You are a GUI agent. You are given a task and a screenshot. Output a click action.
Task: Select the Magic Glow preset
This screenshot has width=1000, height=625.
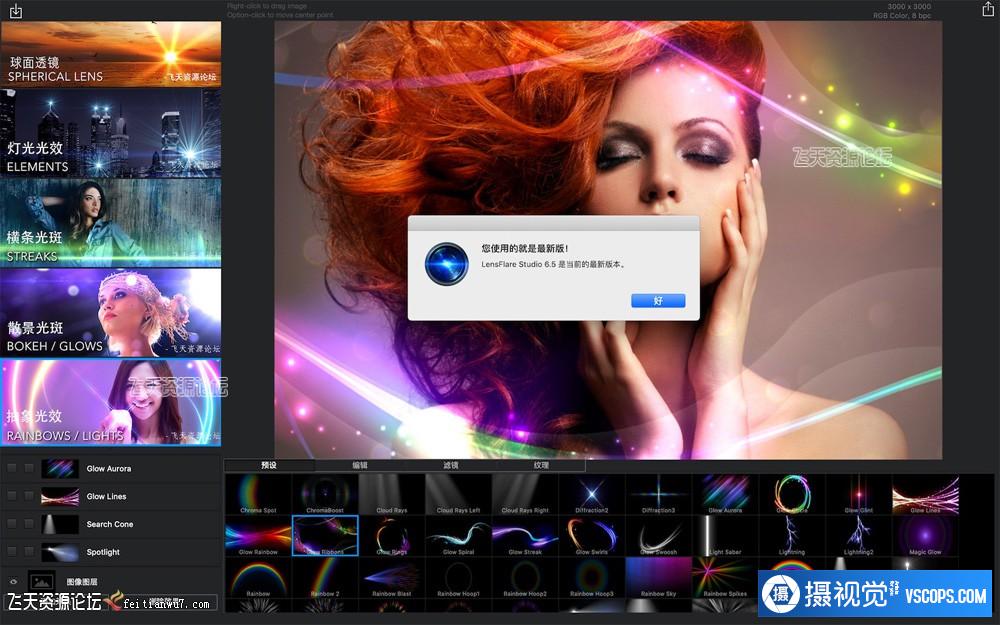tap(925, 535)
